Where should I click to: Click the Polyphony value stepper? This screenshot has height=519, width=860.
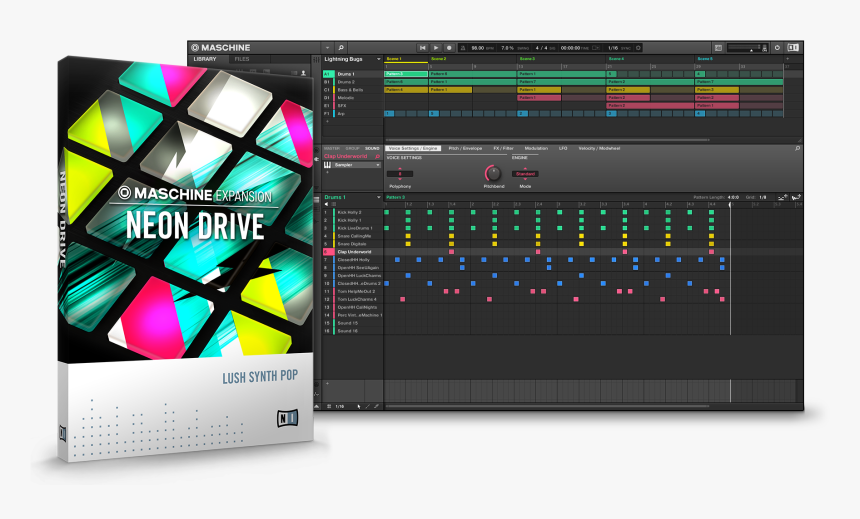(400, 174)
